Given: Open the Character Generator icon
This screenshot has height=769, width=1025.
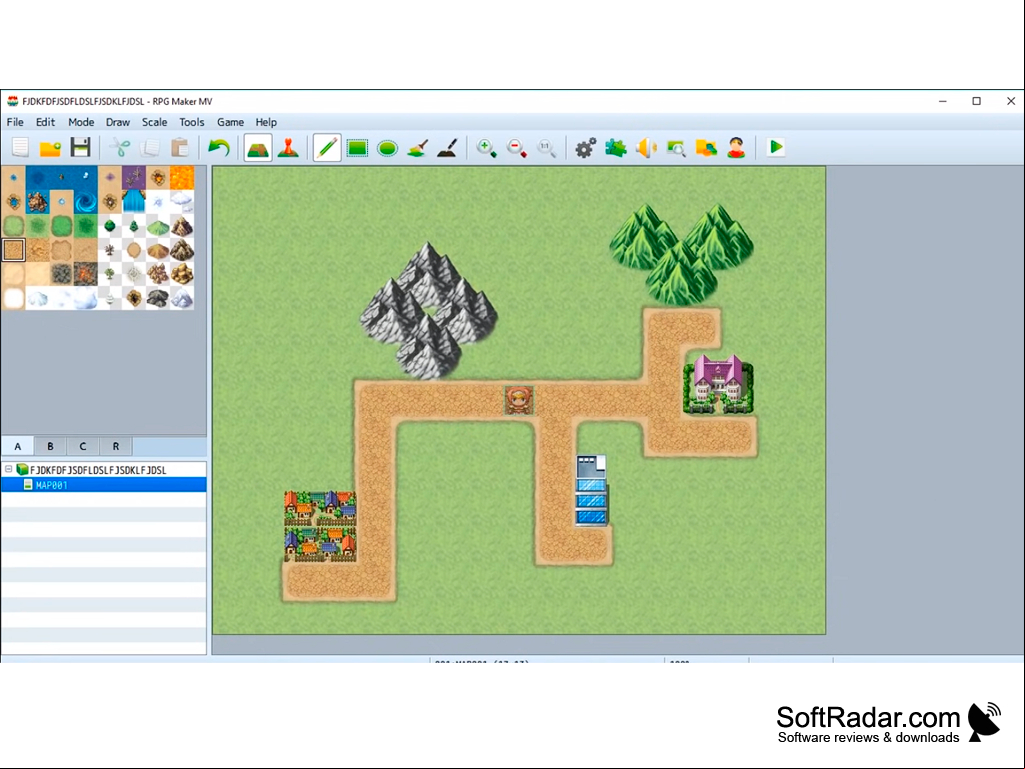Looking at the screenshot, I should click(x=737, y=147).
